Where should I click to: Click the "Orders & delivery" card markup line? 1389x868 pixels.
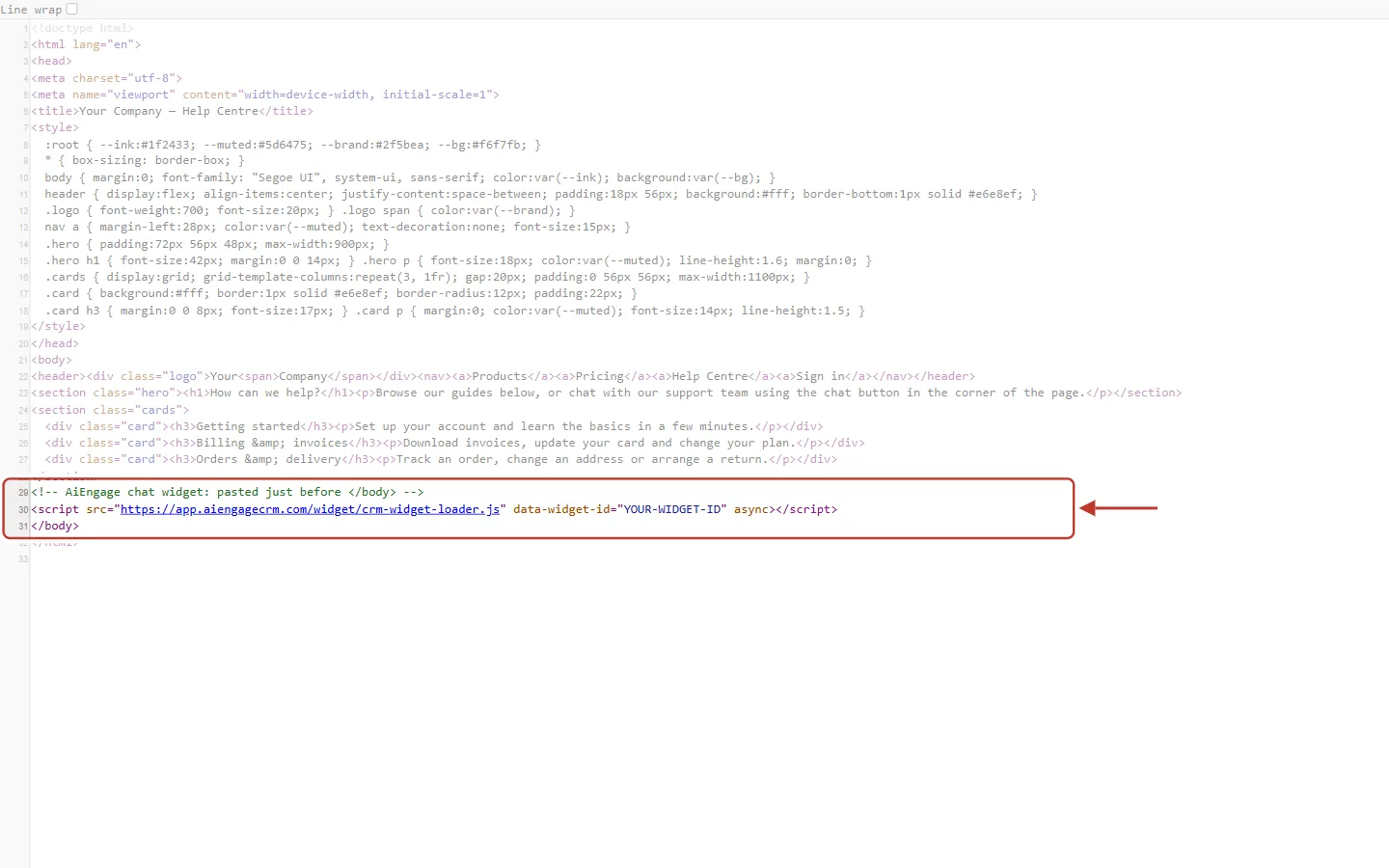pos(441,459)
